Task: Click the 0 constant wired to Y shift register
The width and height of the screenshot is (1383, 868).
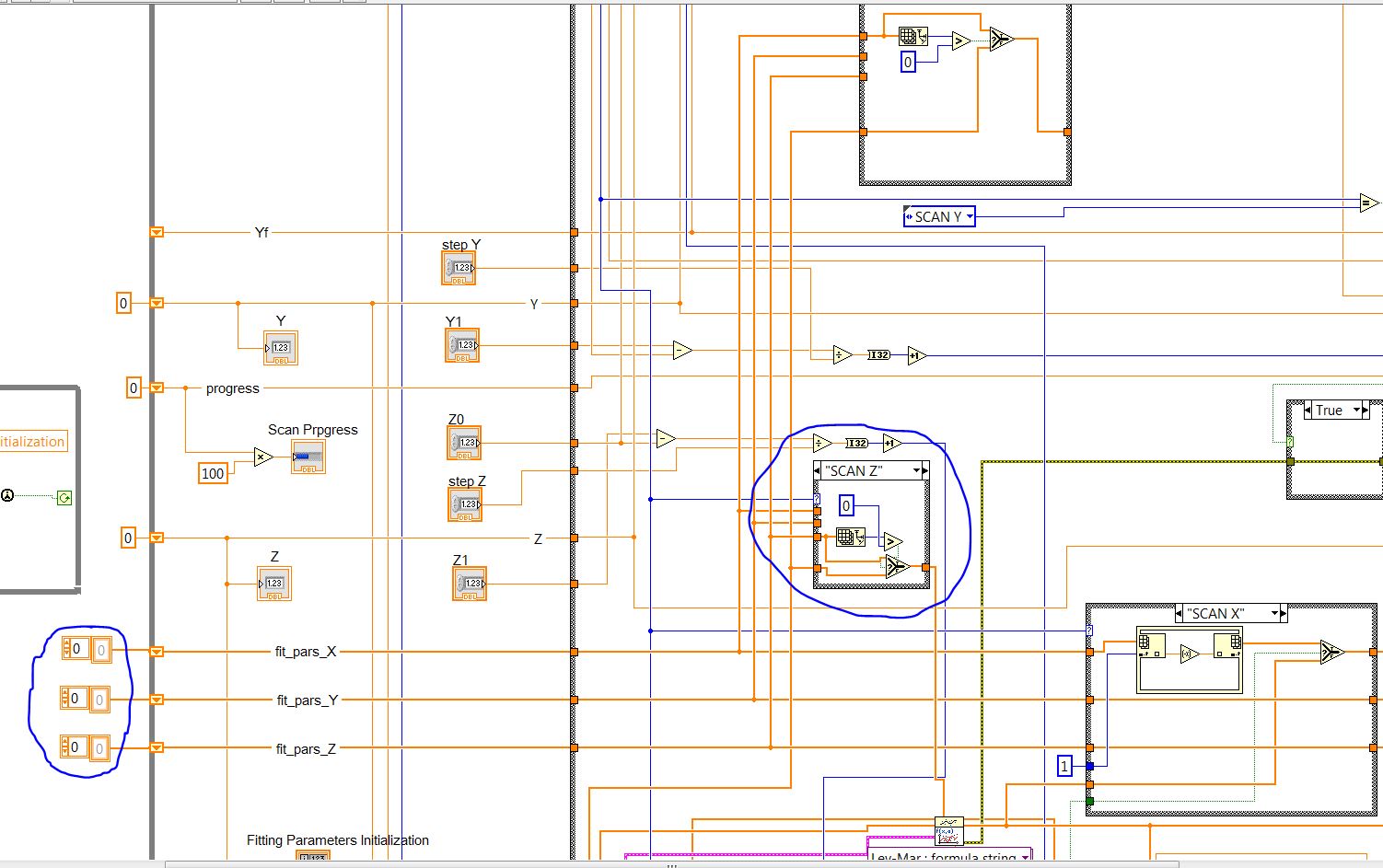Action: coord(123,303)
